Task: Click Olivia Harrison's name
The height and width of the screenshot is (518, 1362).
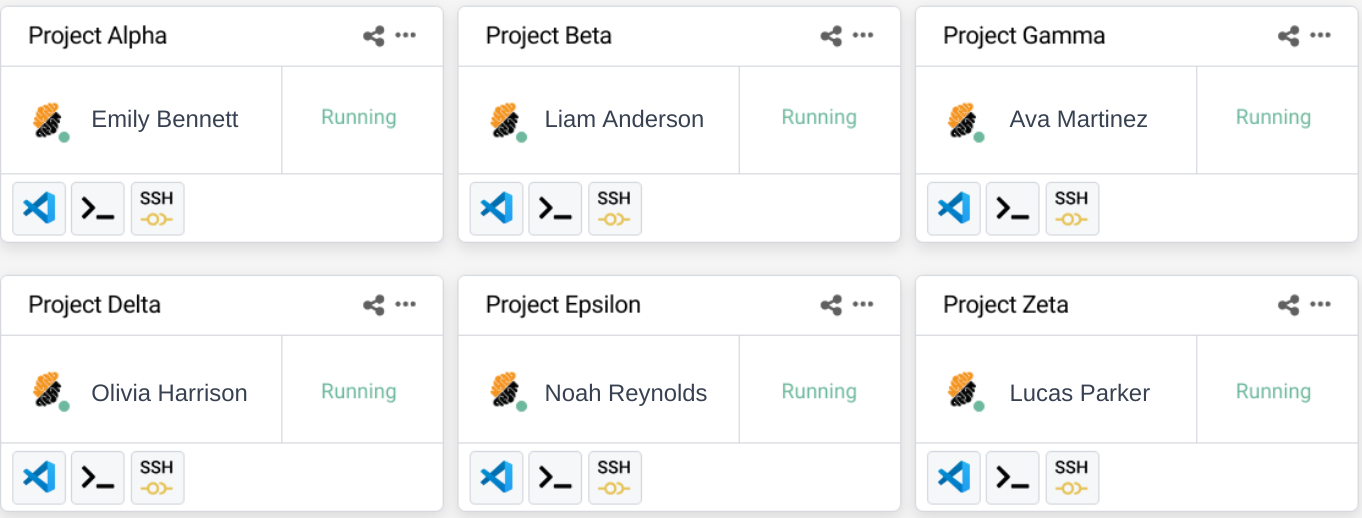Action: 169,393
